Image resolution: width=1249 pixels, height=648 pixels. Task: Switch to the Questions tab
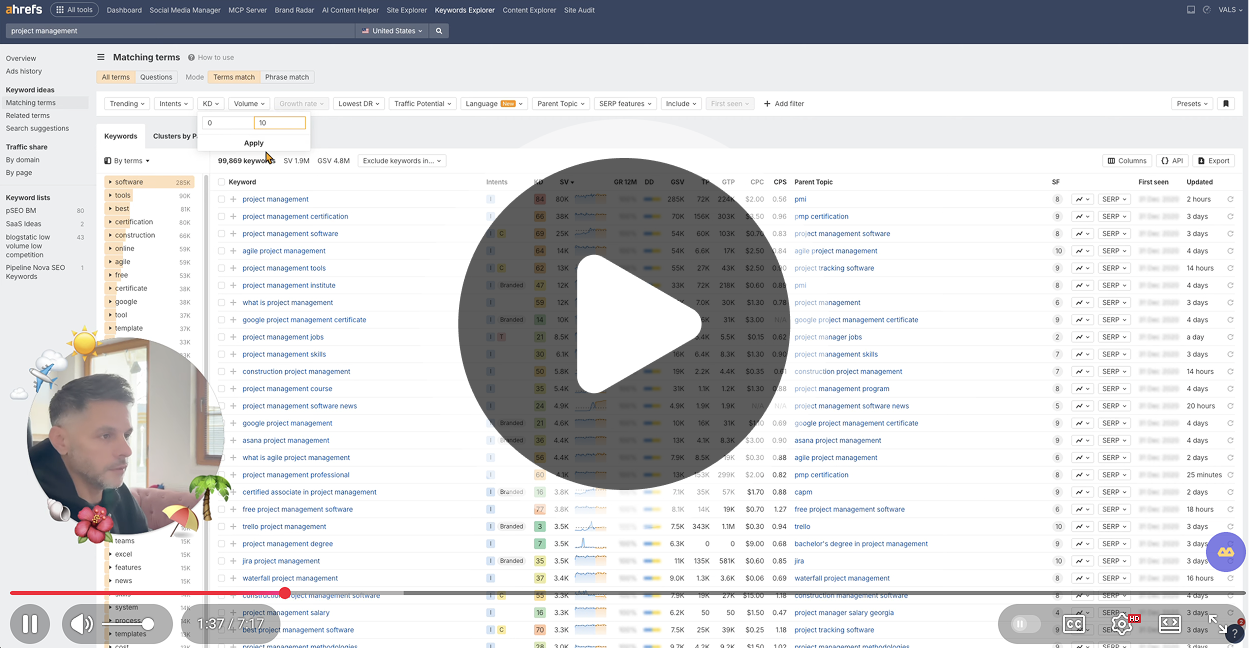pos(156,76)
